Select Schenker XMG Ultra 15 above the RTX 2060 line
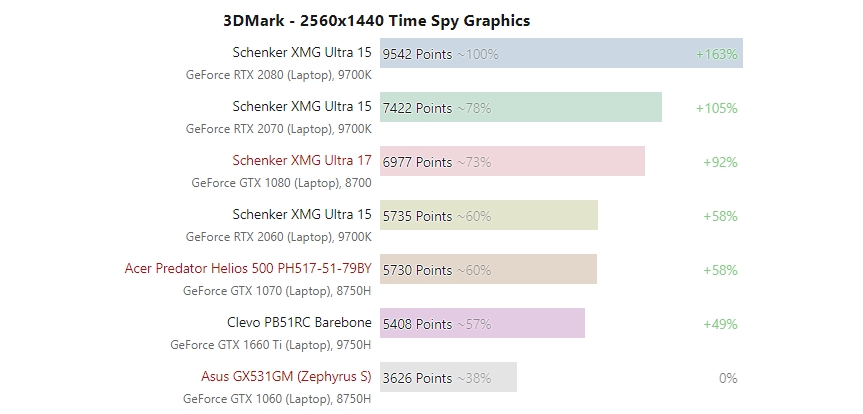This screenshot has height=414, width=863. [x=301, y=214]
